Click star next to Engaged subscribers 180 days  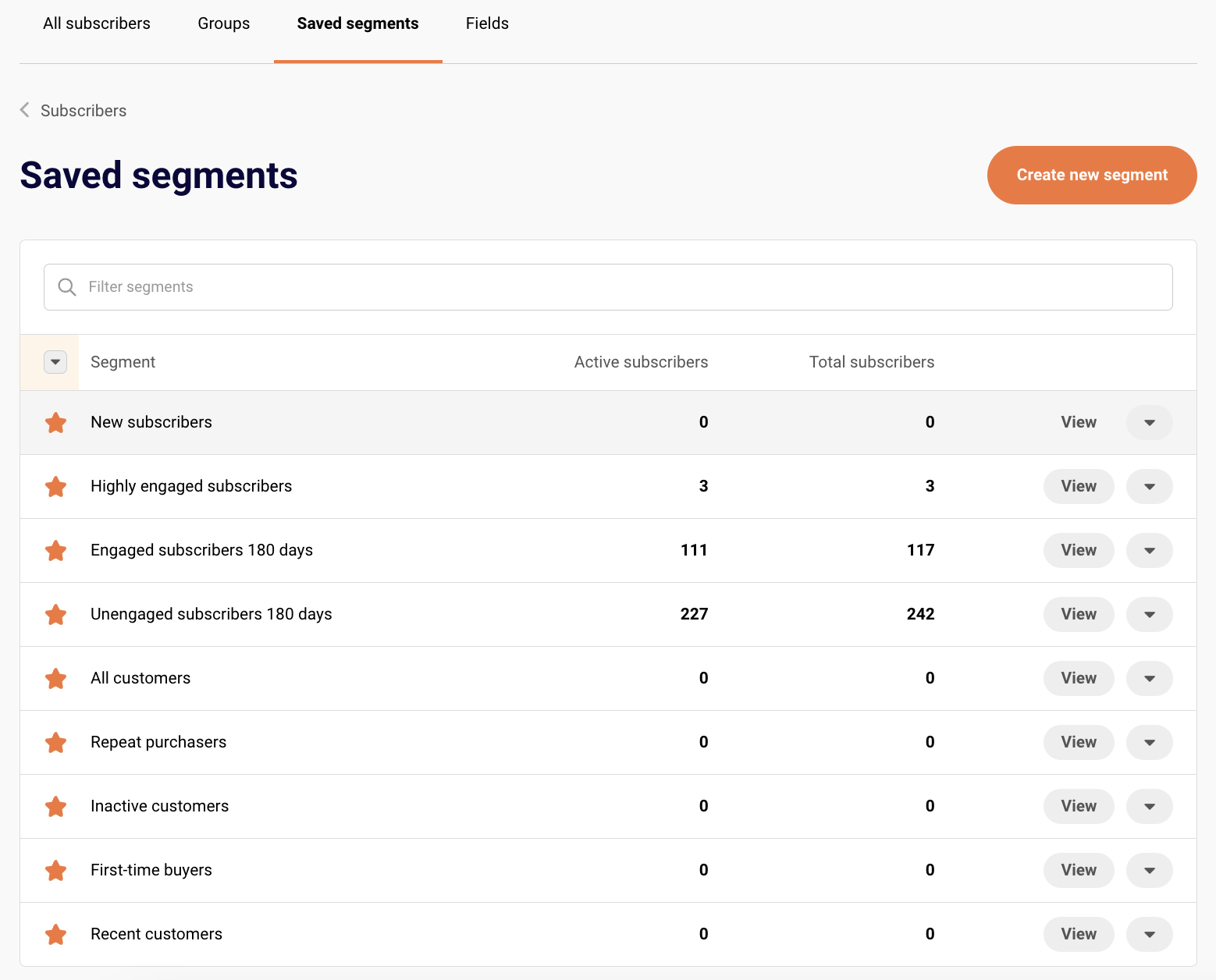tap(55, 551)
